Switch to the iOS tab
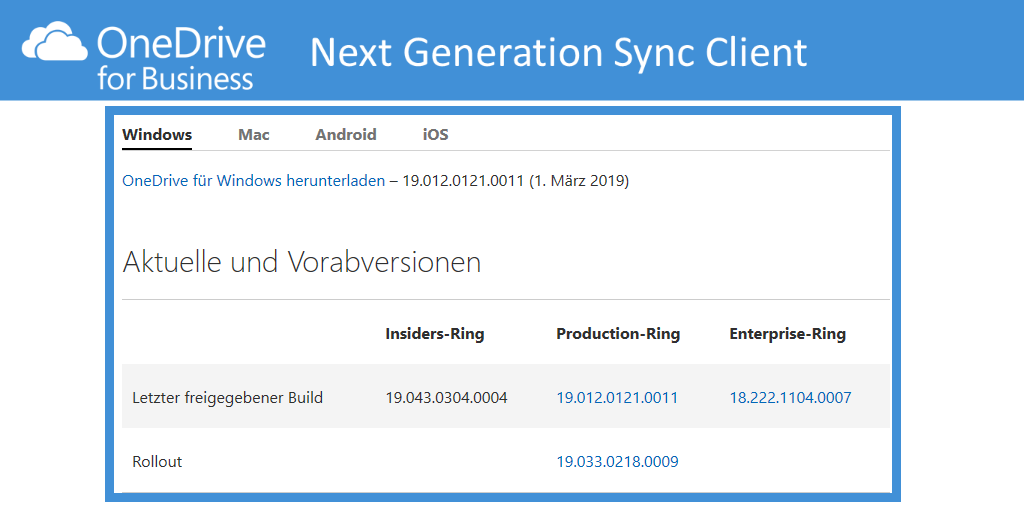1024x512 pixels. (x=435, y=134)
